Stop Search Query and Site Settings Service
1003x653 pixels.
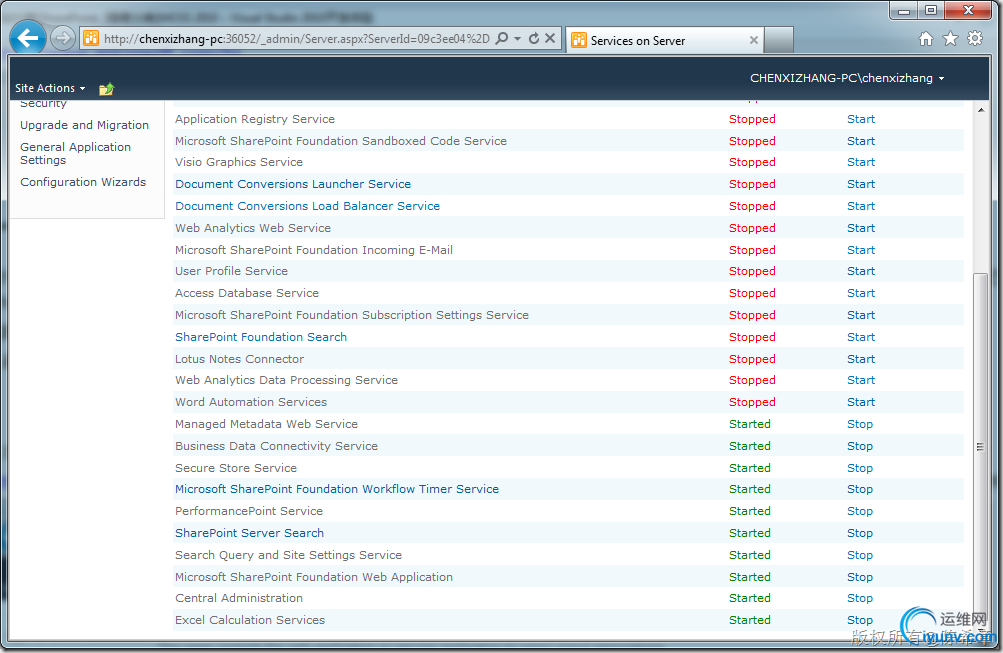click(860, 555)
